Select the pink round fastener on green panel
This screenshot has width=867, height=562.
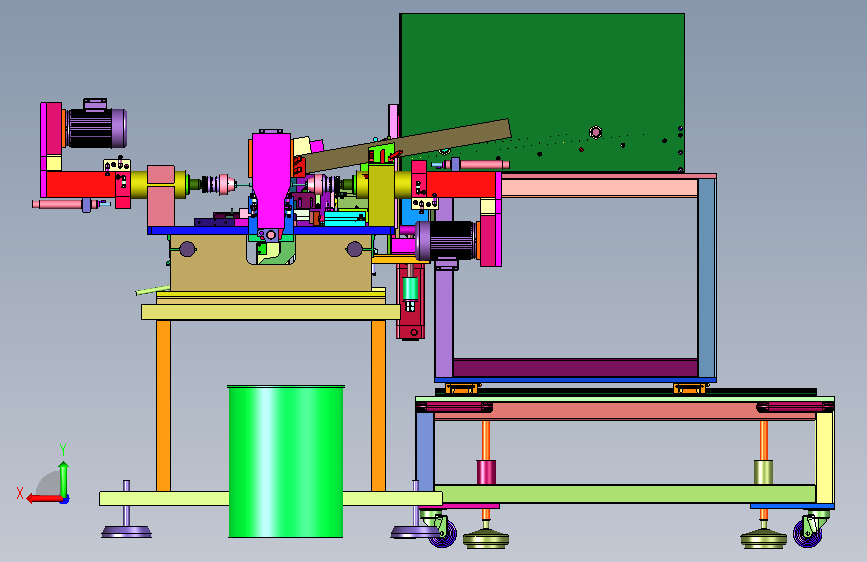(596, 132)
